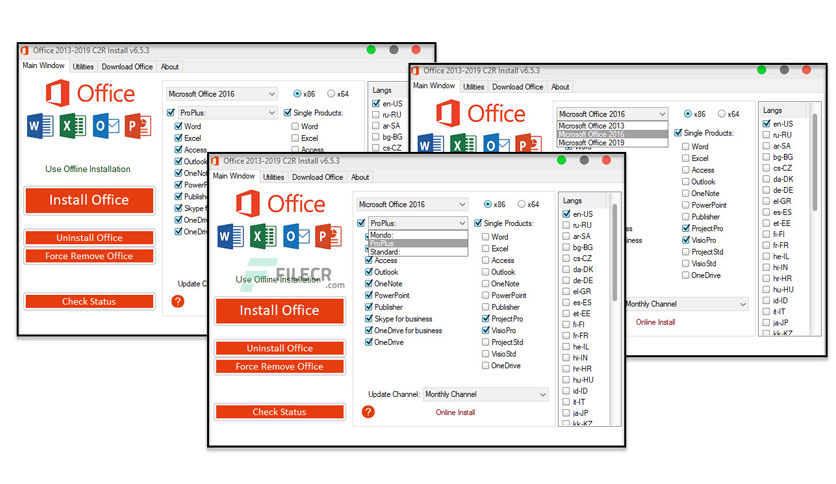
Task: Click Online Install link in right back window
Action: (x=655, y=322)
